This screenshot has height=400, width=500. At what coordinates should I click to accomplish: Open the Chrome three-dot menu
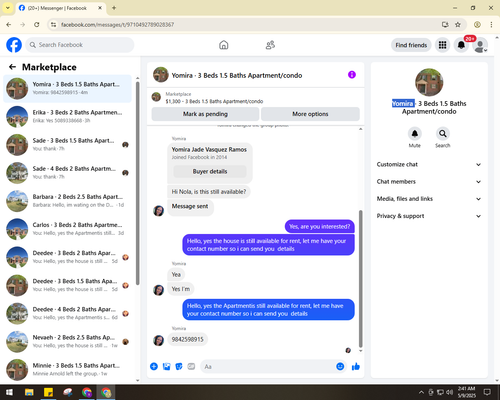coord(491,24)
